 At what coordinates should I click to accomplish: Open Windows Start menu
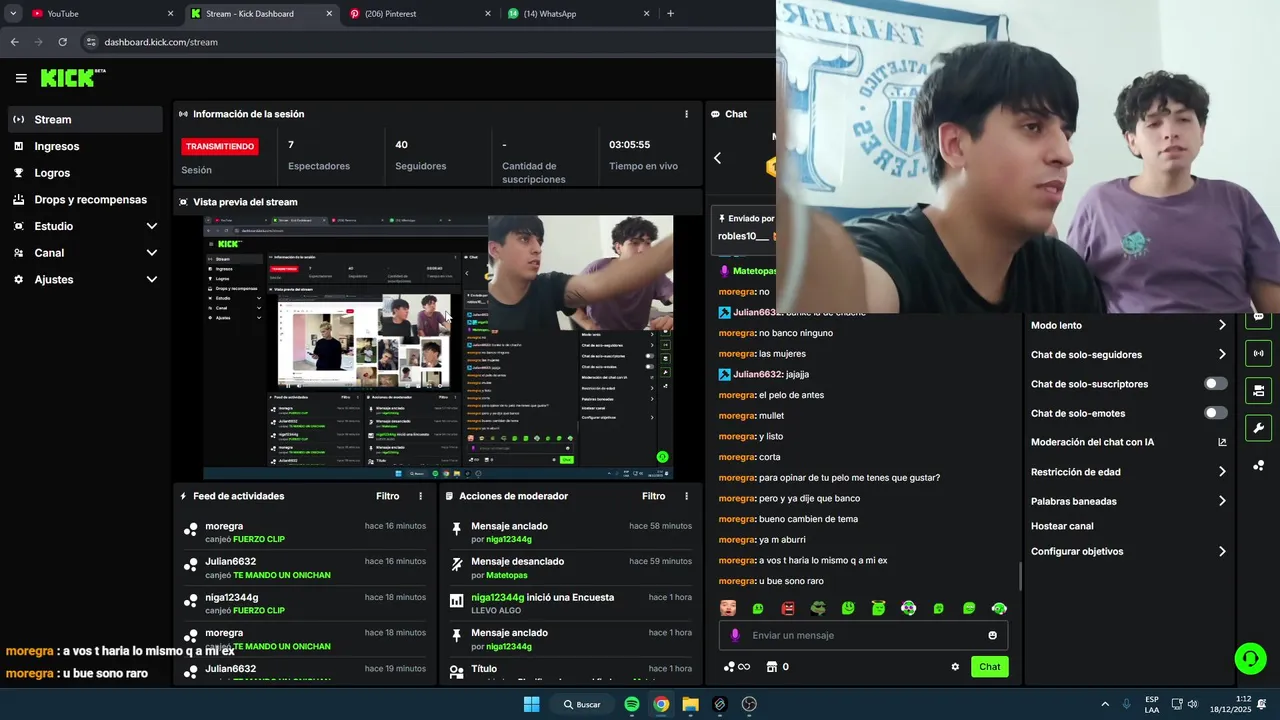(x=531, y=704)
